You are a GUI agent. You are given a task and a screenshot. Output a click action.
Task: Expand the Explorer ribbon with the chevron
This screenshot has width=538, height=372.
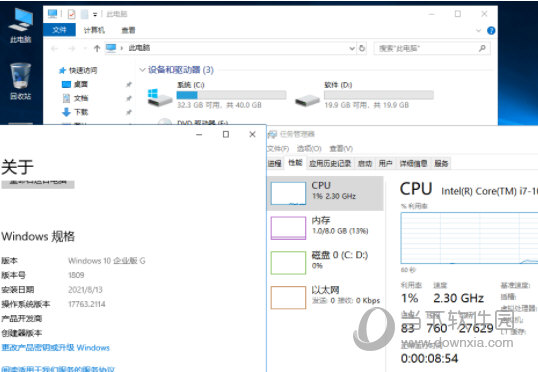click(478, 31)
